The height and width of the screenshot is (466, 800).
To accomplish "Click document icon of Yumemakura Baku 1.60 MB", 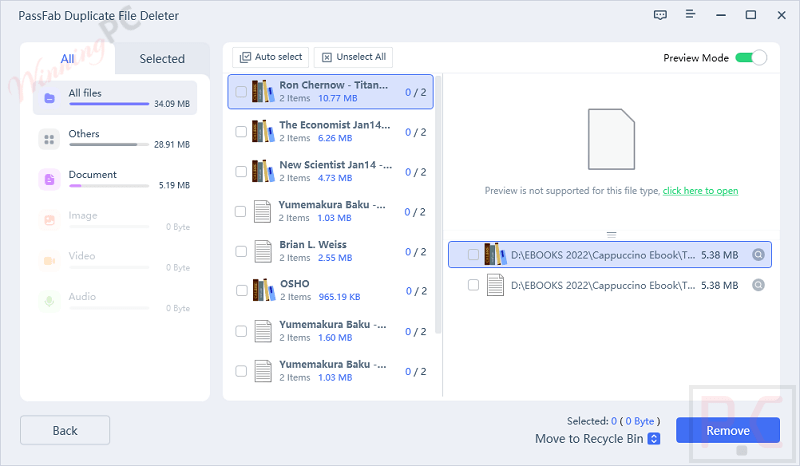I will [x=263, y=331].
